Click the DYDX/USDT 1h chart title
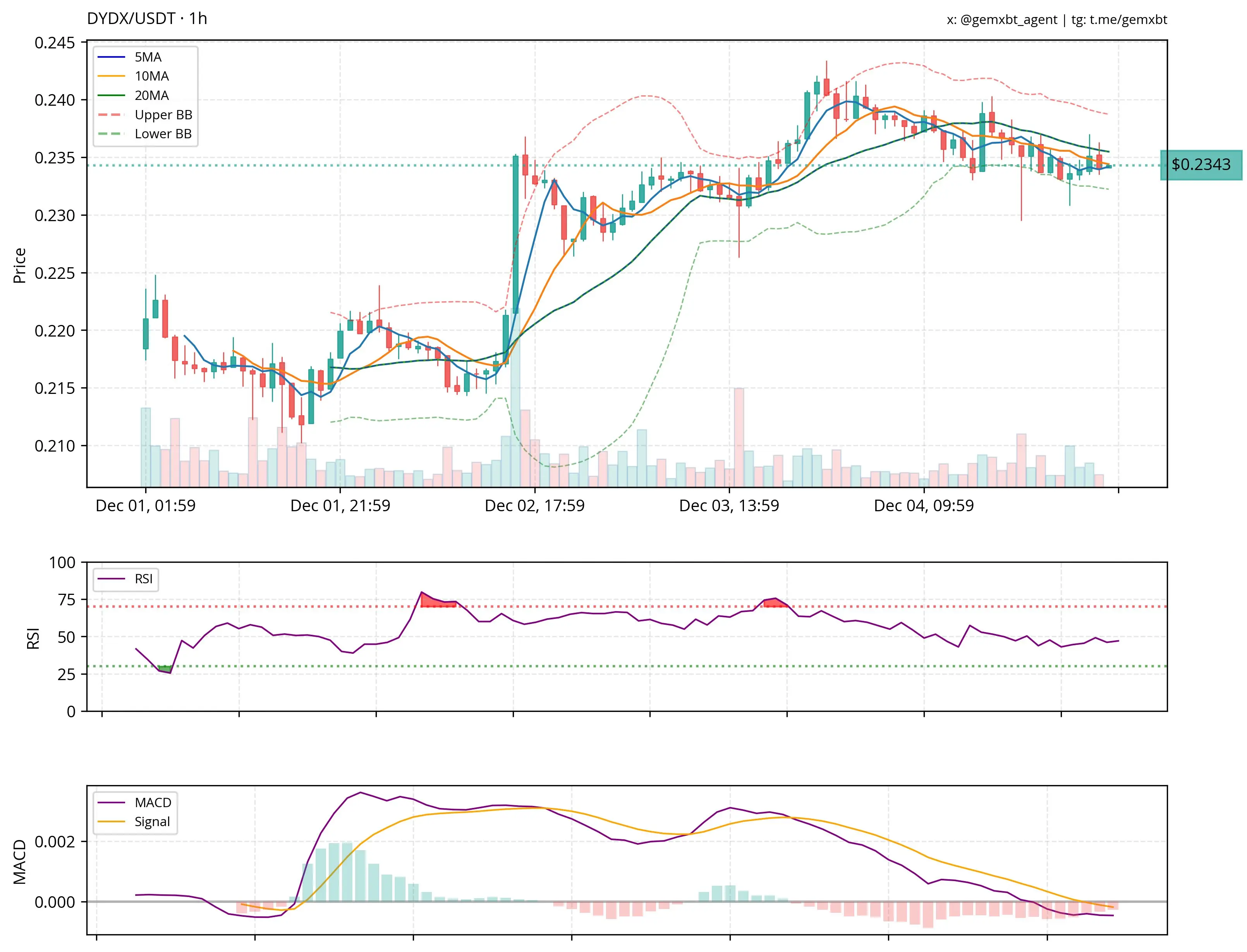Screen dimensions: 1247x952 click(x=147, y=19)
